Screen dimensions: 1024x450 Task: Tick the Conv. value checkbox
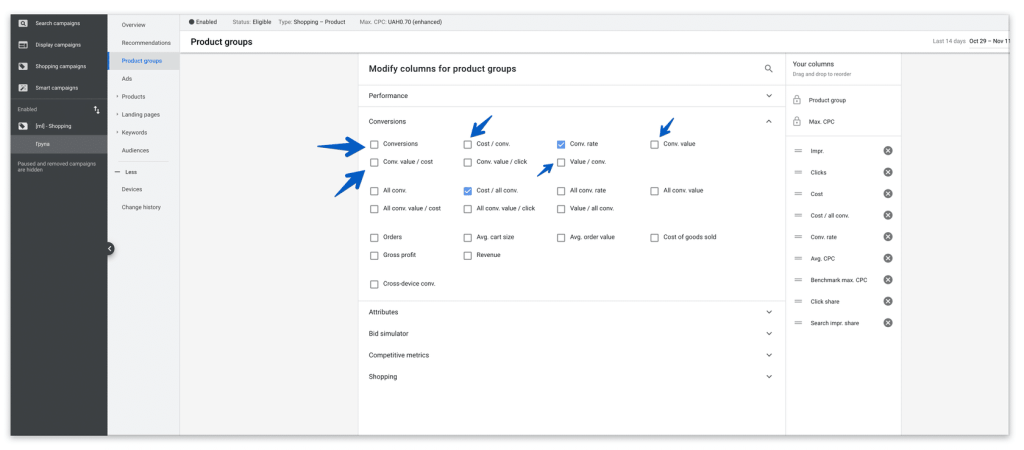pos(654,145)
